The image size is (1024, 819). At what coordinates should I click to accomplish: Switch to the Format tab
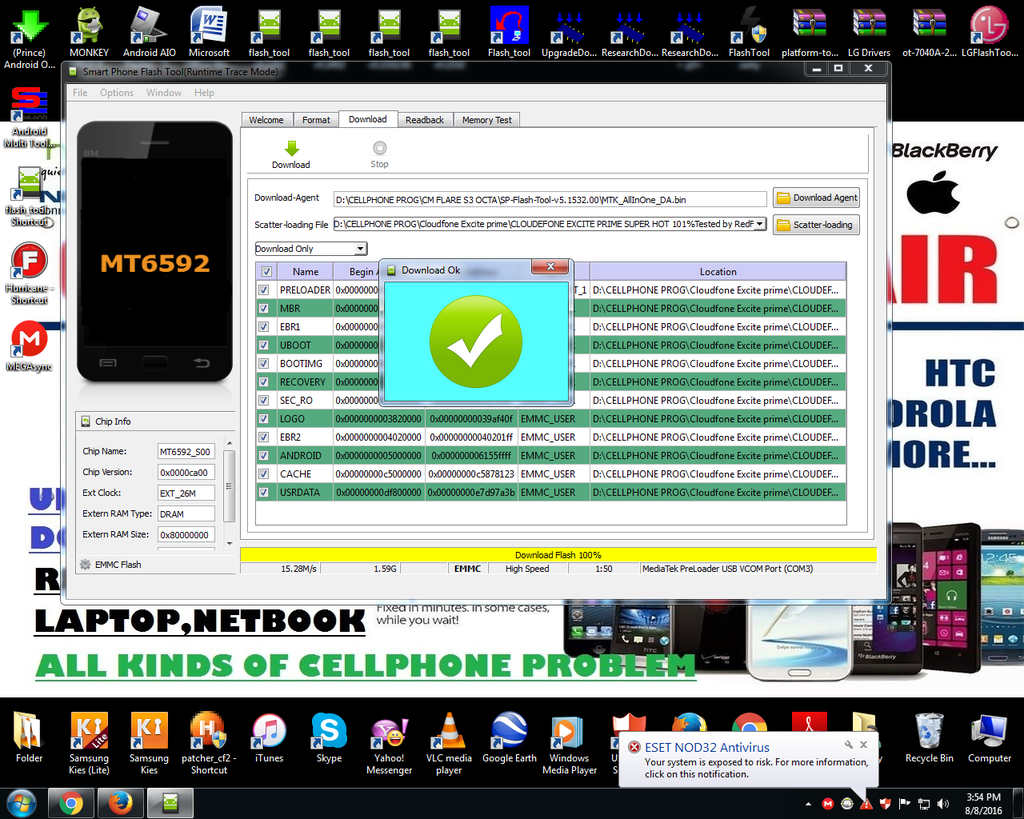[x=316, y=120]
